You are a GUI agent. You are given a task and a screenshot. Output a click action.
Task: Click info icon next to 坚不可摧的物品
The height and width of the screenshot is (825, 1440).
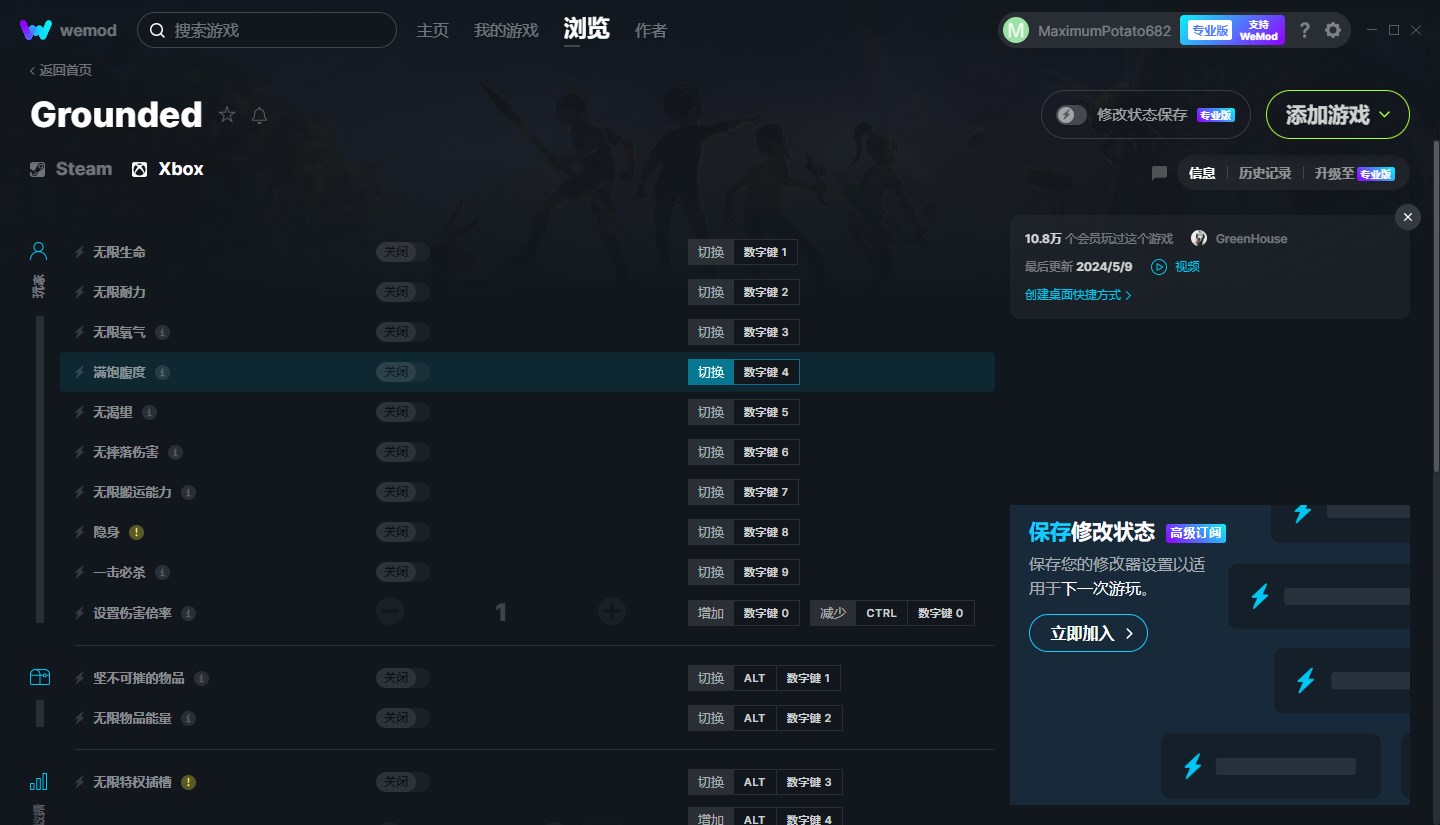[x=201, y=678]
